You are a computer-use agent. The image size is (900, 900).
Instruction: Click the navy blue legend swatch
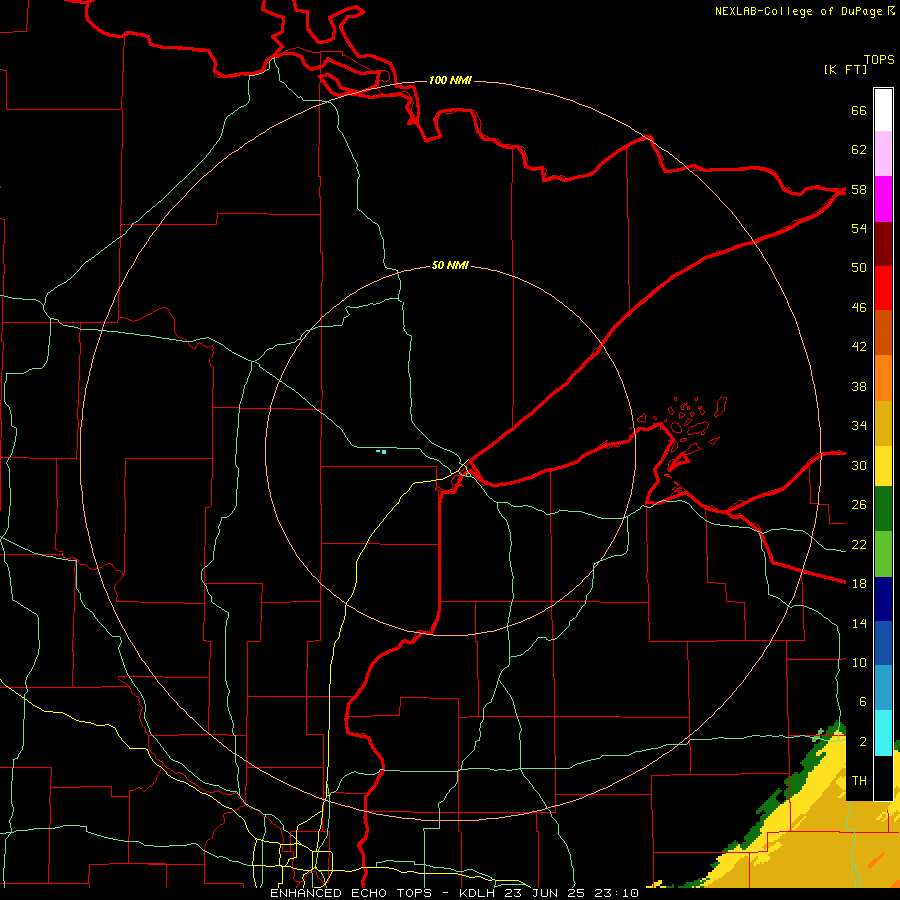tap(883, 599)
